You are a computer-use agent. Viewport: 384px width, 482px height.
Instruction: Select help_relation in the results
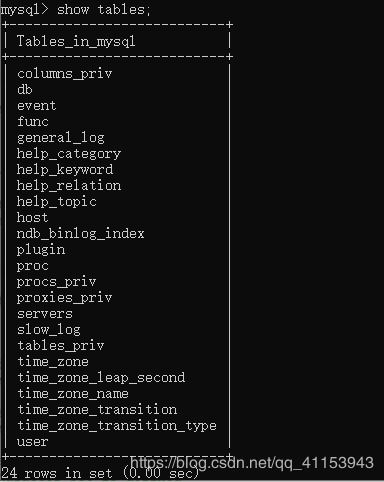69,186
